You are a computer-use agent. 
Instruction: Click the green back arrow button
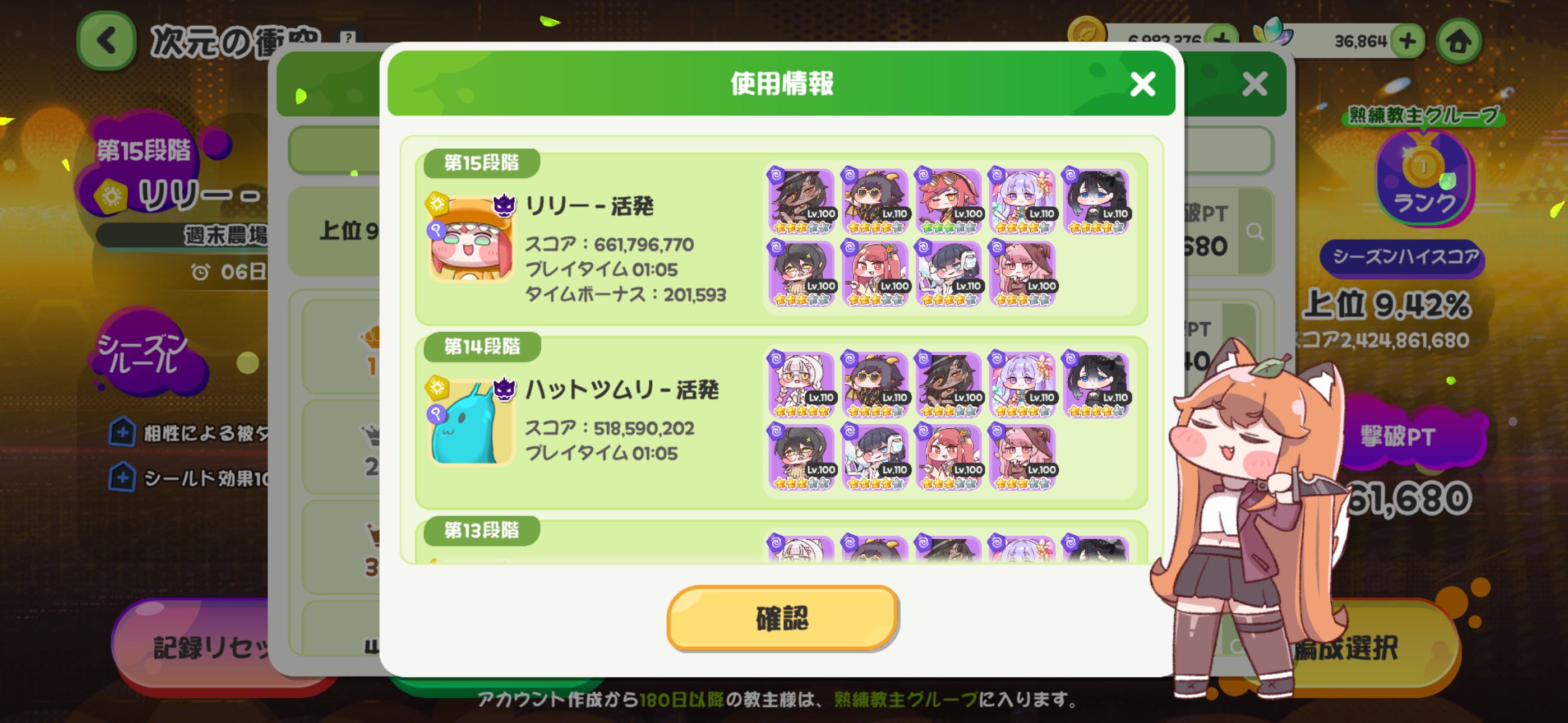tap(107, 40)
